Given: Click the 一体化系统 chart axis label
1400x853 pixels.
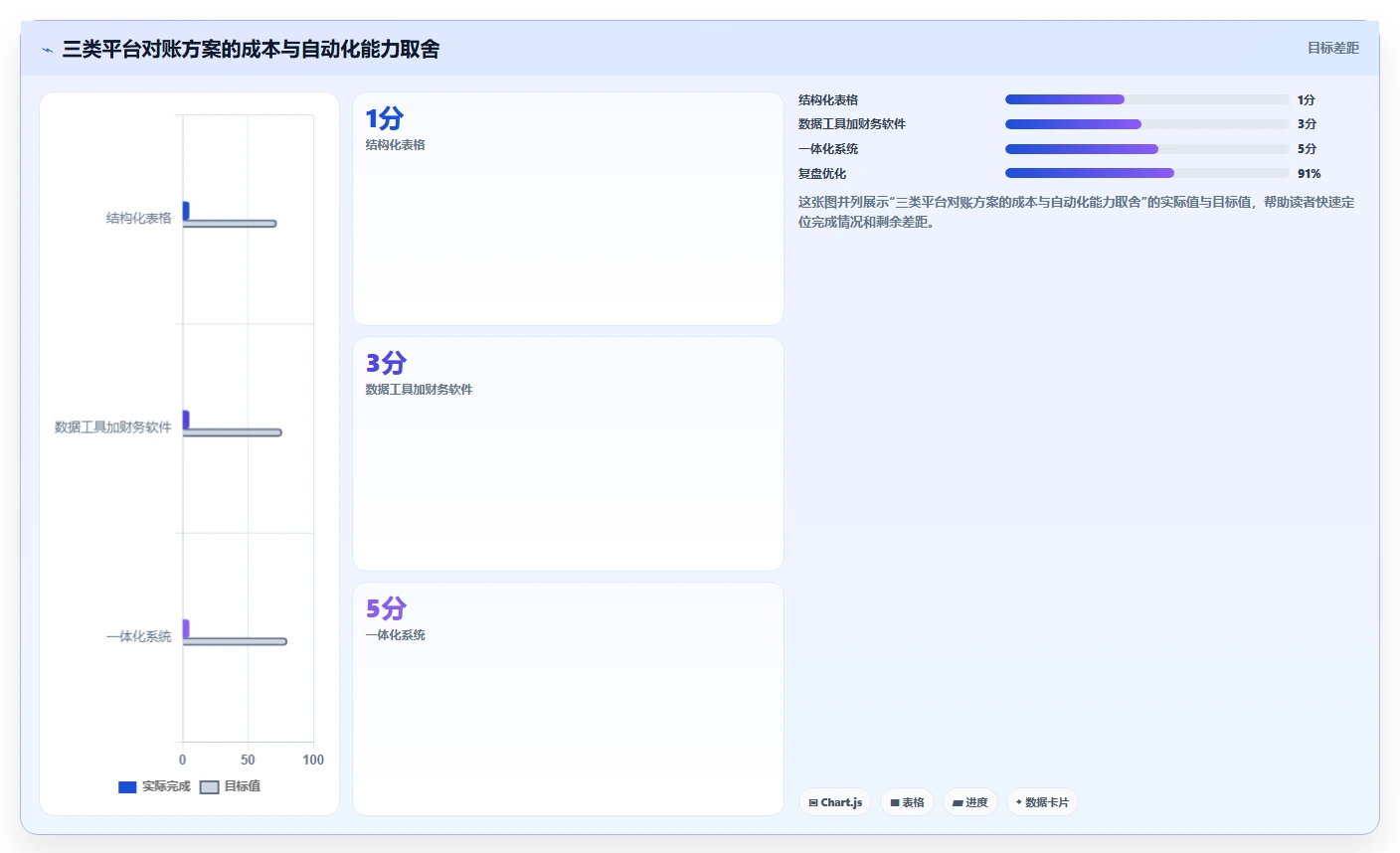Looking at the screenshot, I should click(x=139, y=636).
